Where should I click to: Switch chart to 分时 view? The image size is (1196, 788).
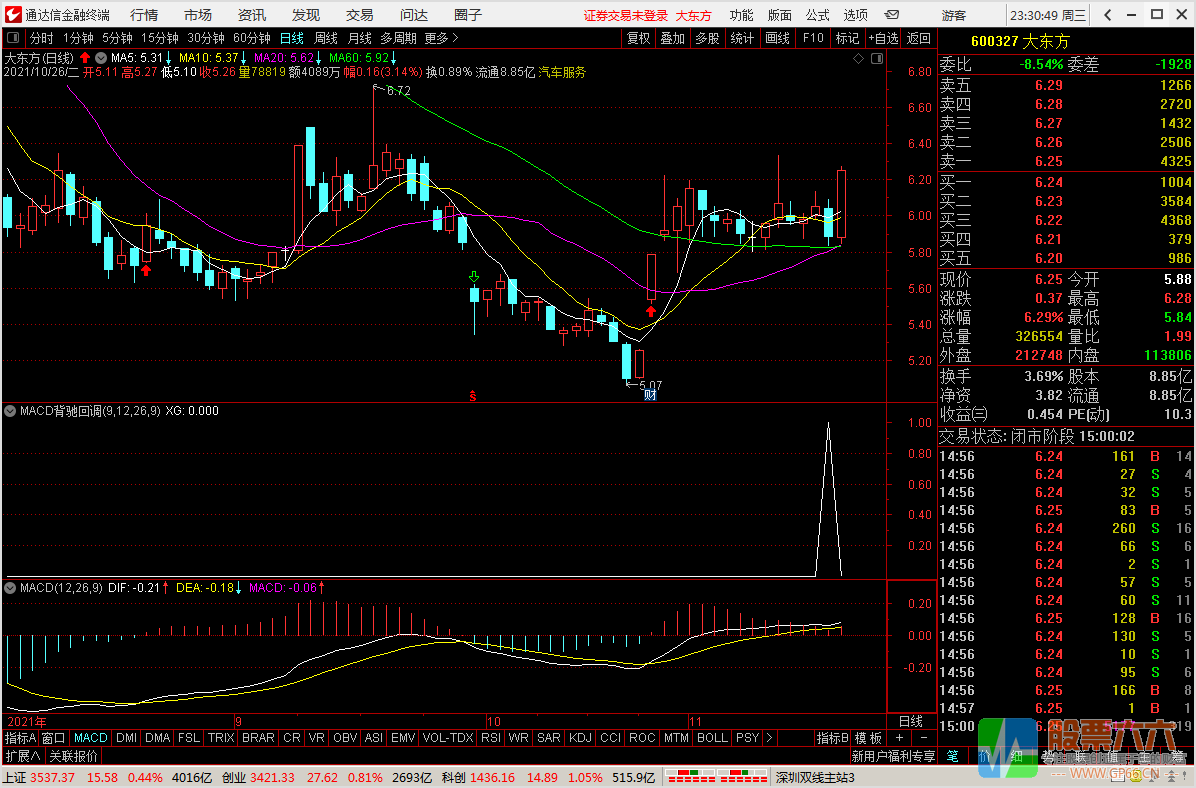pos(41,38)
